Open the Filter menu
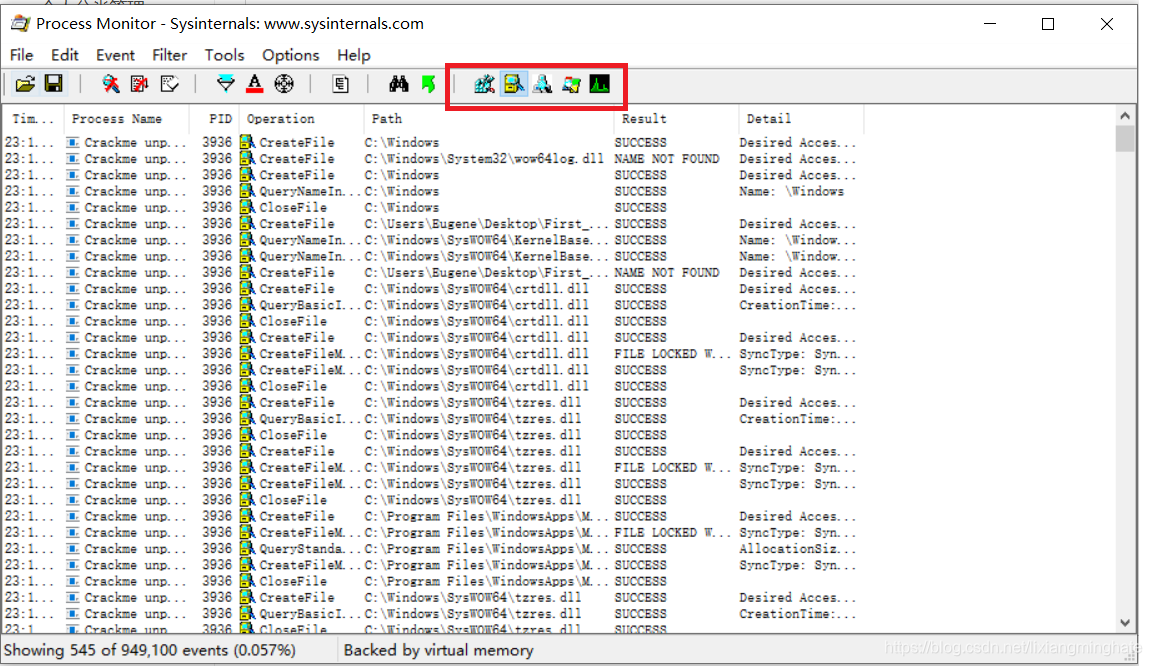This screenshot has height=666, width=1152. 170,55
